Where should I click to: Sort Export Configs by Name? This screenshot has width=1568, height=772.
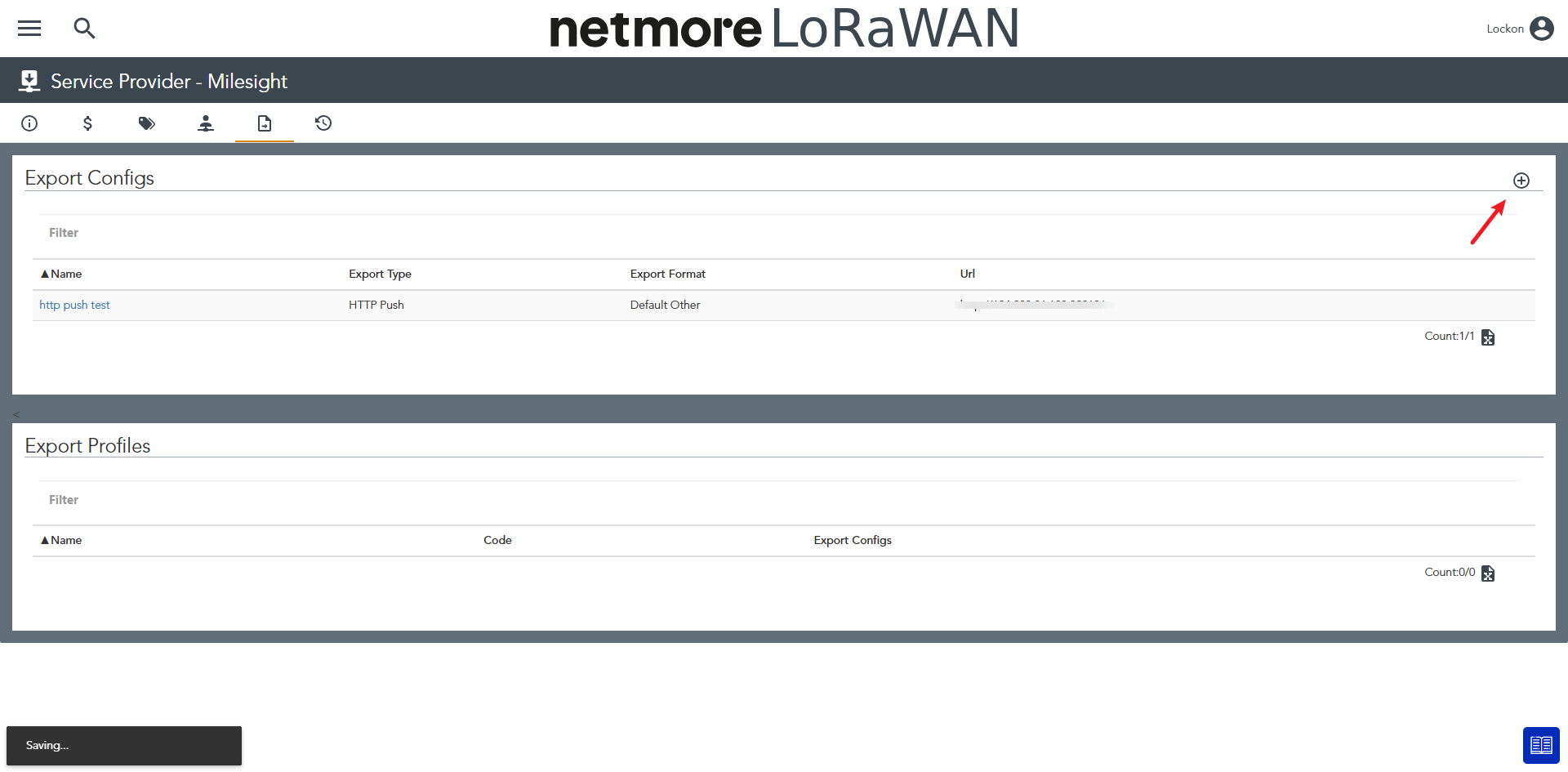[61, 274]
